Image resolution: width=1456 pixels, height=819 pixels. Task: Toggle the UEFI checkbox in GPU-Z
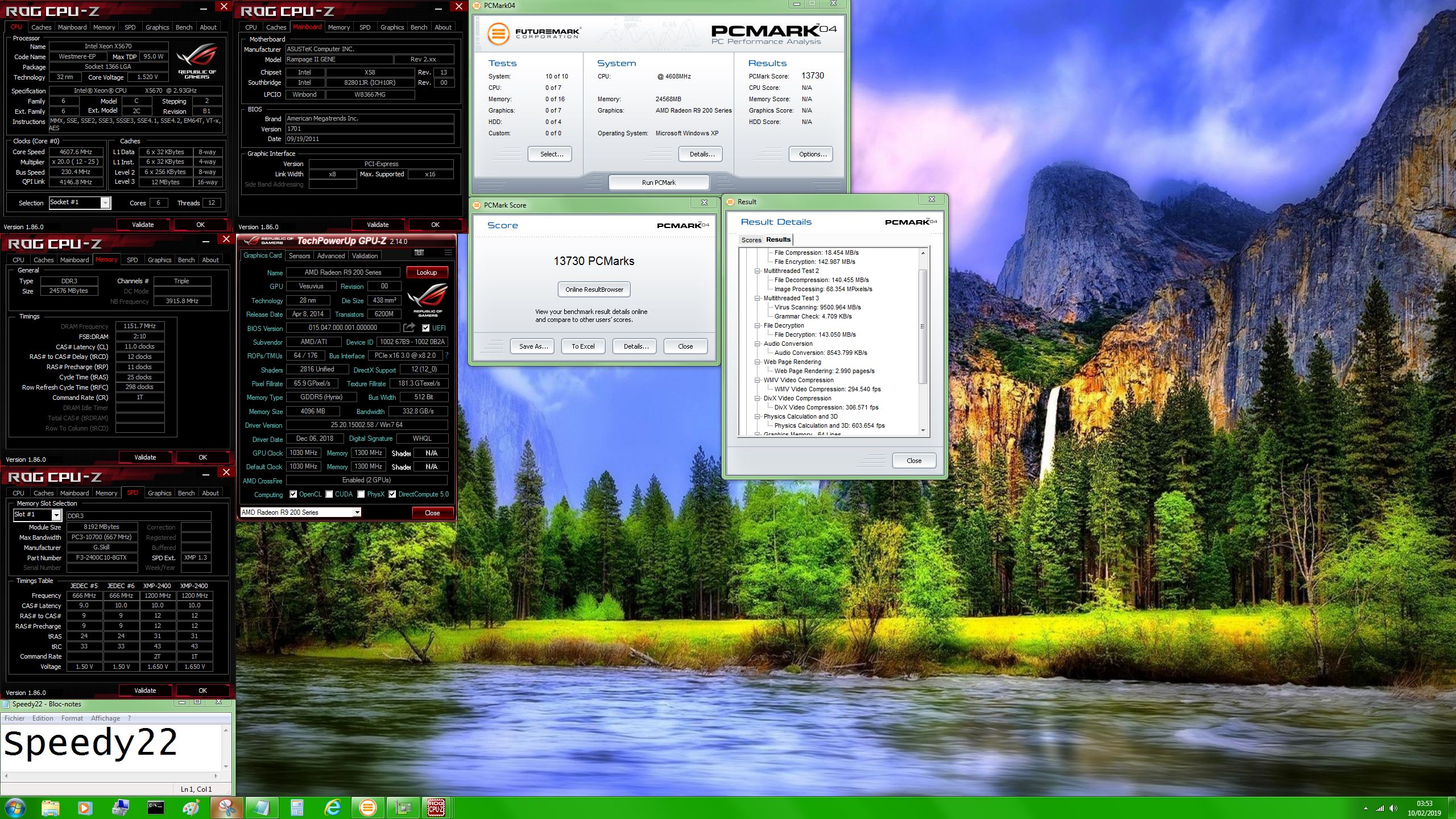tap(425, 328)
